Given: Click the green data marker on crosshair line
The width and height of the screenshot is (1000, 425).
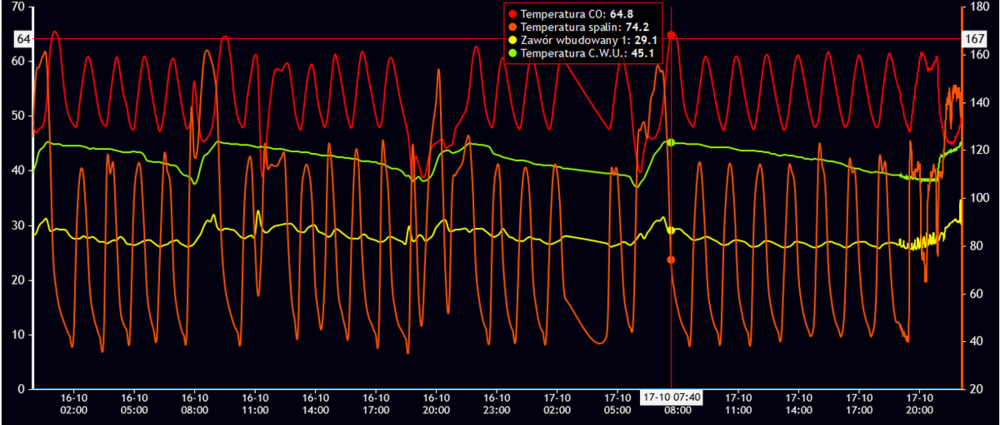Looking at the screenshot, I should (x=671, y=143).
